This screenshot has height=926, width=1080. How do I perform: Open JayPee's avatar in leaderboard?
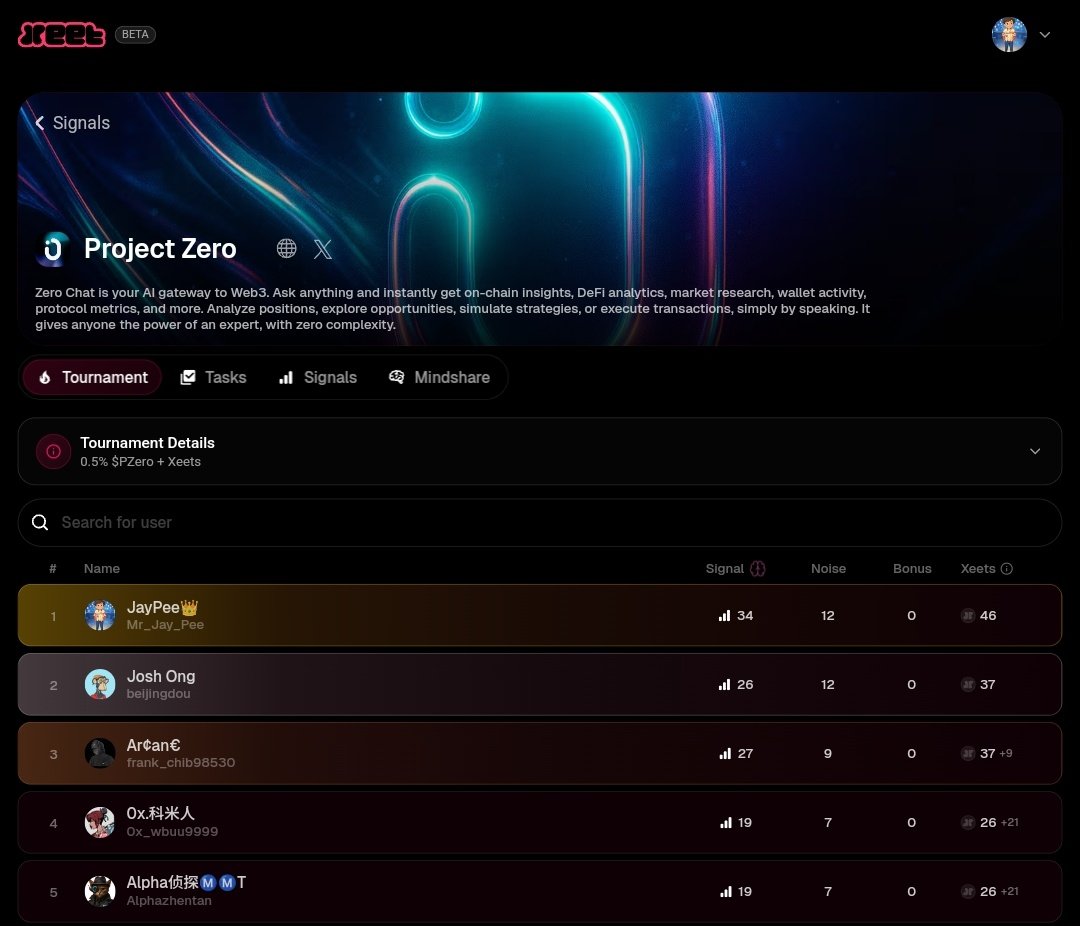point(100,615)
